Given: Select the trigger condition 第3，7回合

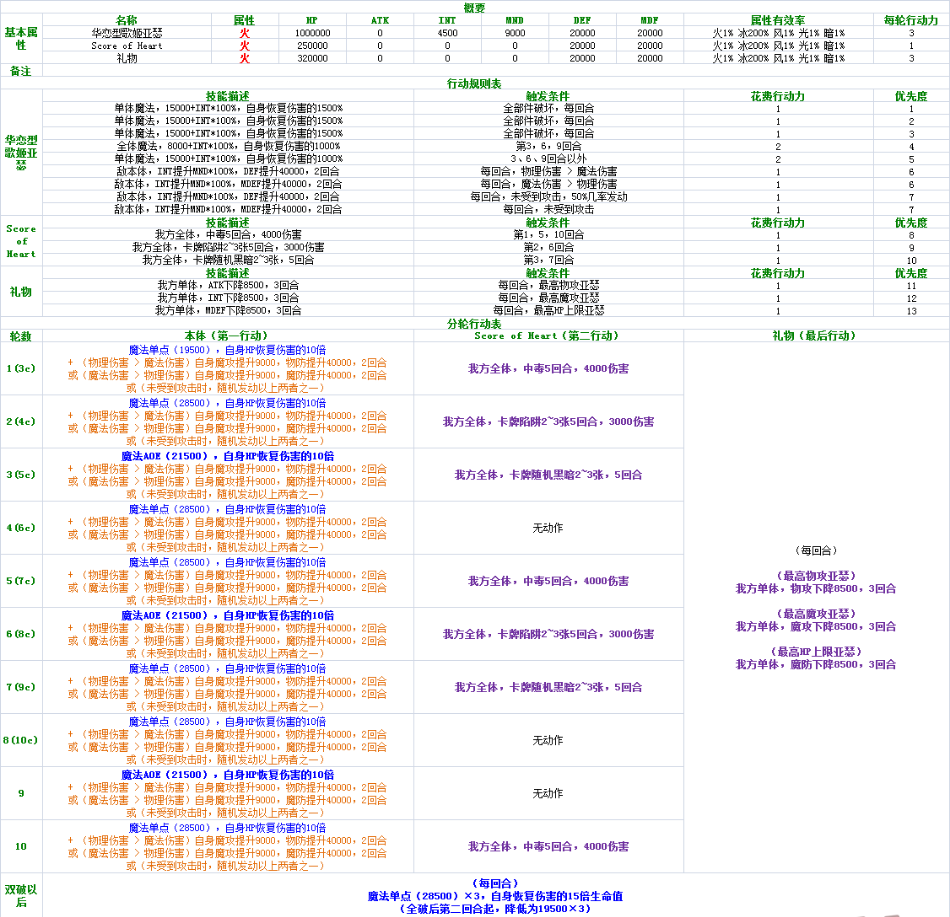Looking at the screenshot, I should (548, 260).
